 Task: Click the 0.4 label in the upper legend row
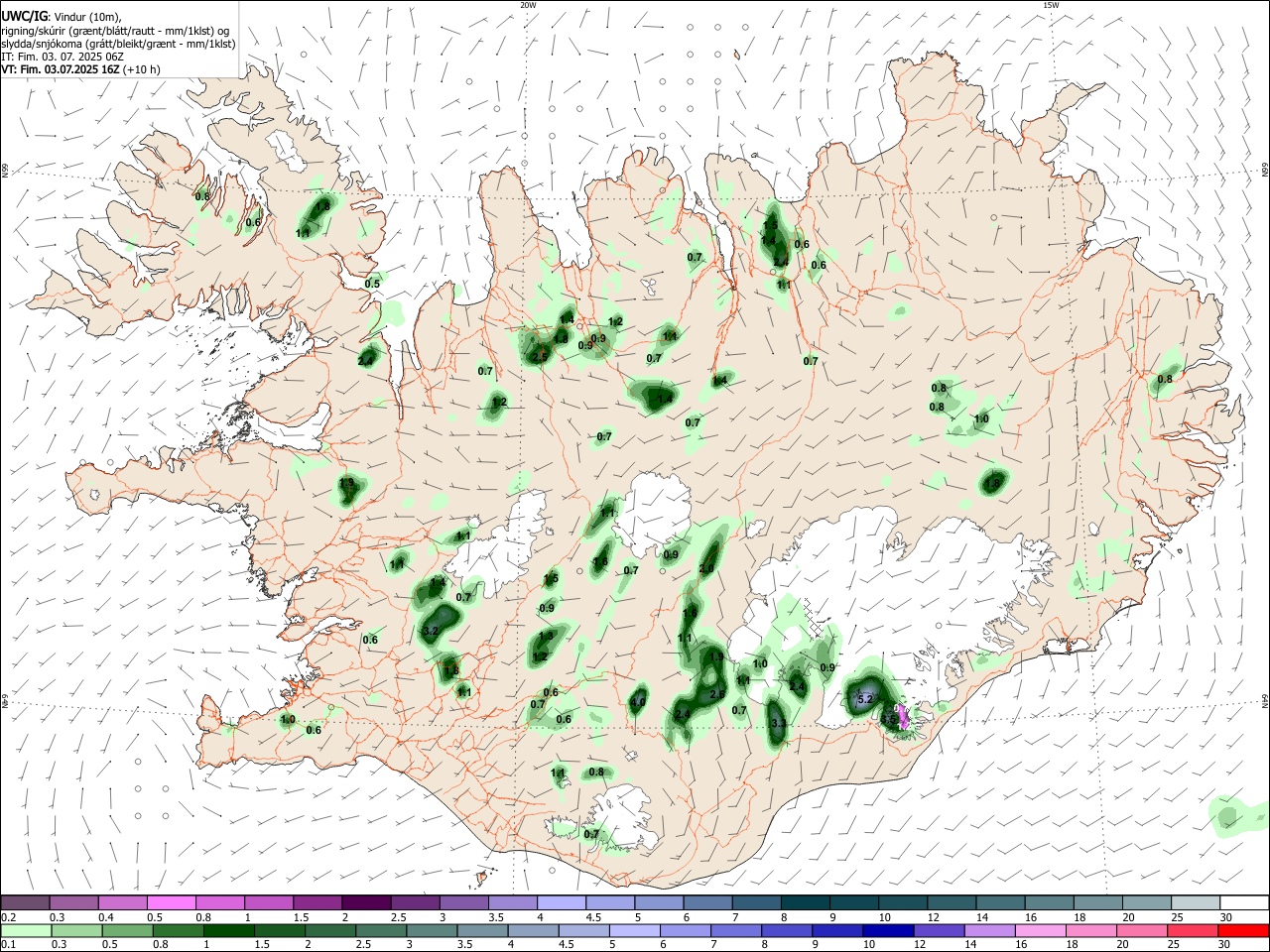[106, 917]
